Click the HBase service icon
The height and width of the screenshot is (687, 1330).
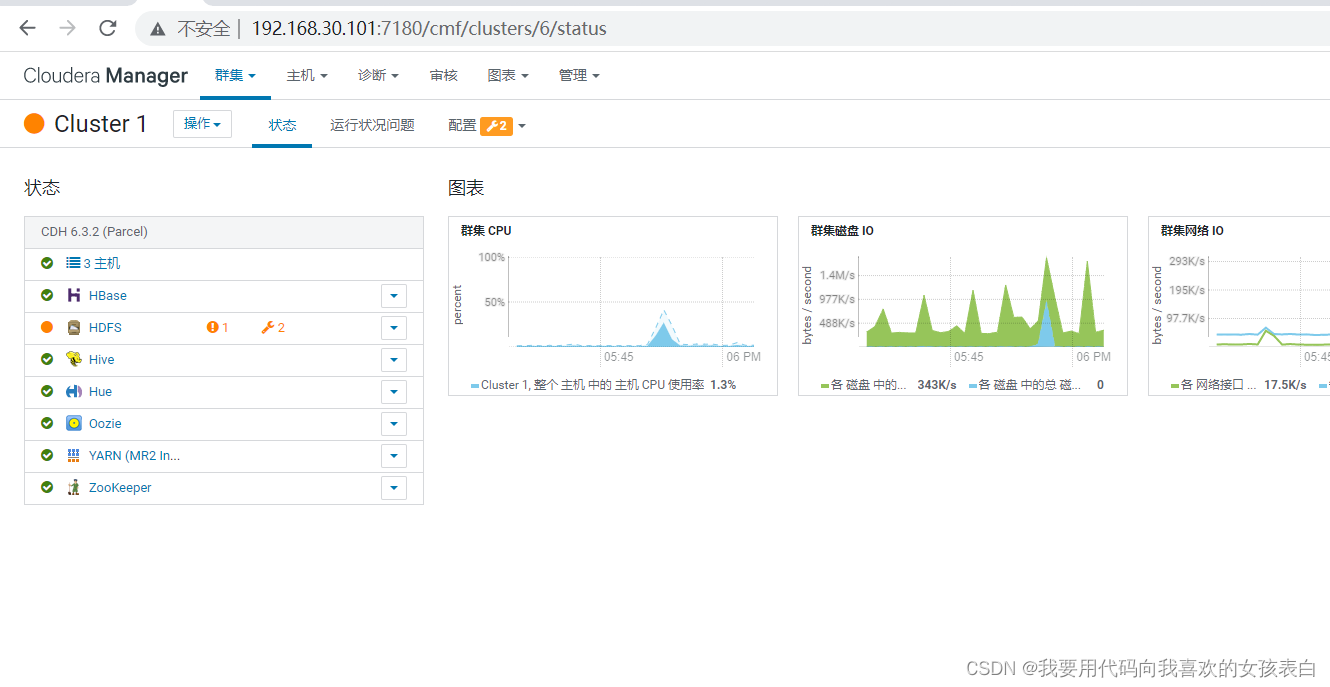point(73,295)
